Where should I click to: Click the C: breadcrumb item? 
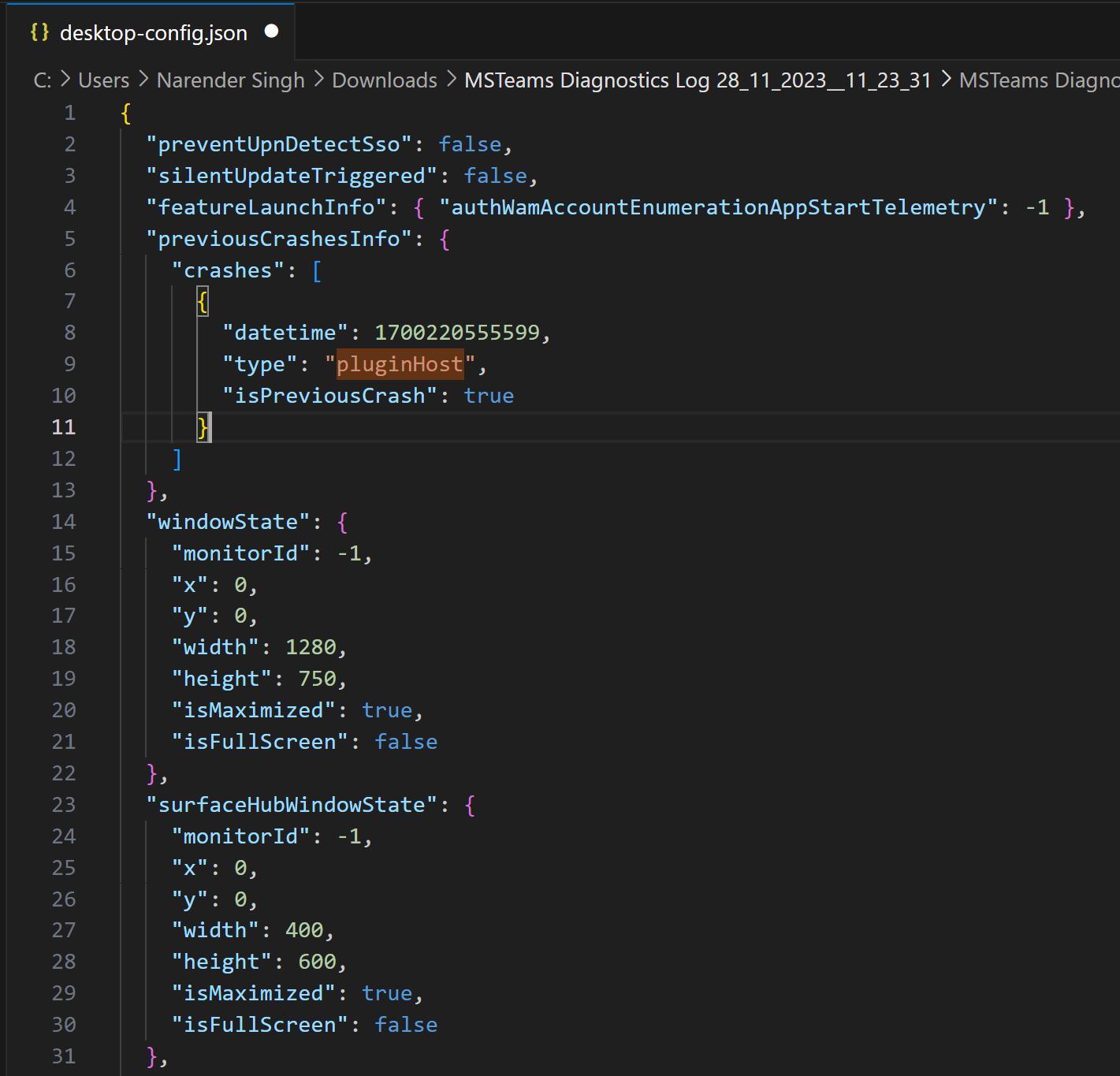(x=43, y=80)
